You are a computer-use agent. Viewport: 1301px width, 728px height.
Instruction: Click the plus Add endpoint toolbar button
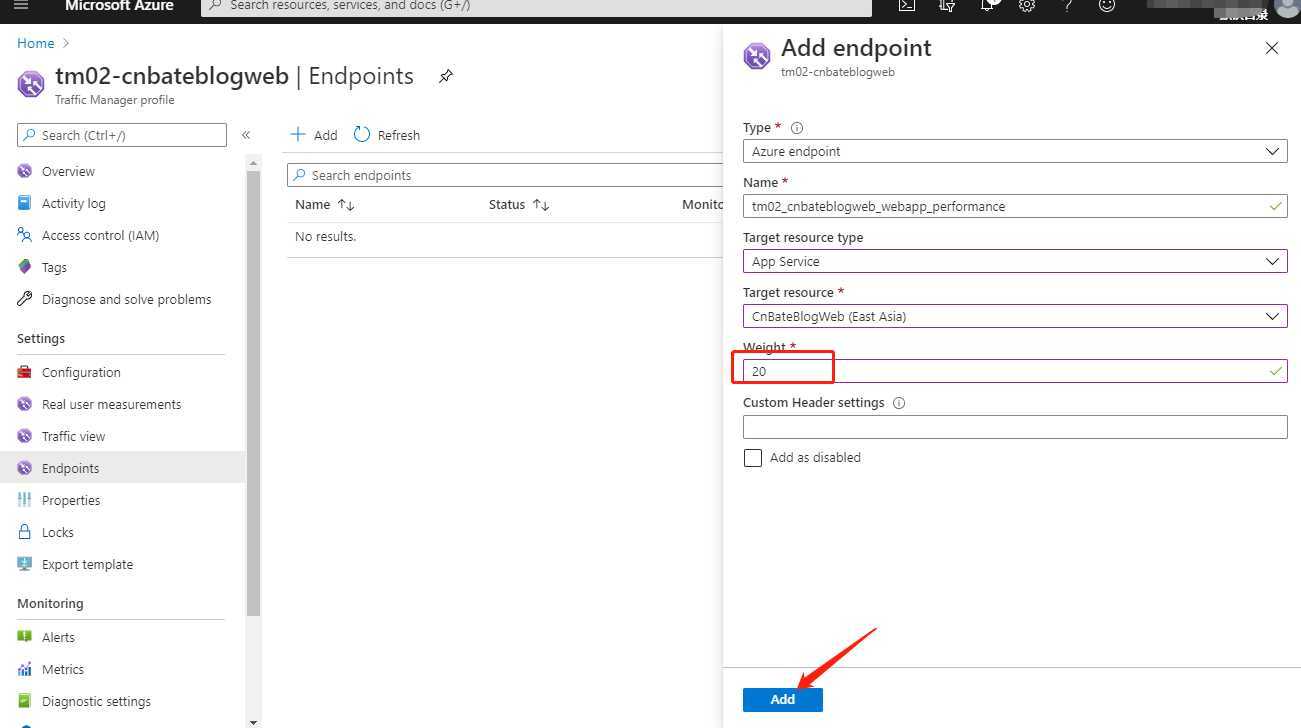[x=313, y=135]
